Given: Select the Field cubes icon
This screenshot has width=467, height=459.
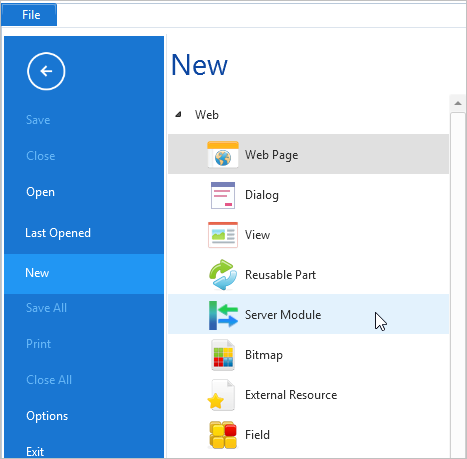Looking at the screenshot, I should coord(223,435).
